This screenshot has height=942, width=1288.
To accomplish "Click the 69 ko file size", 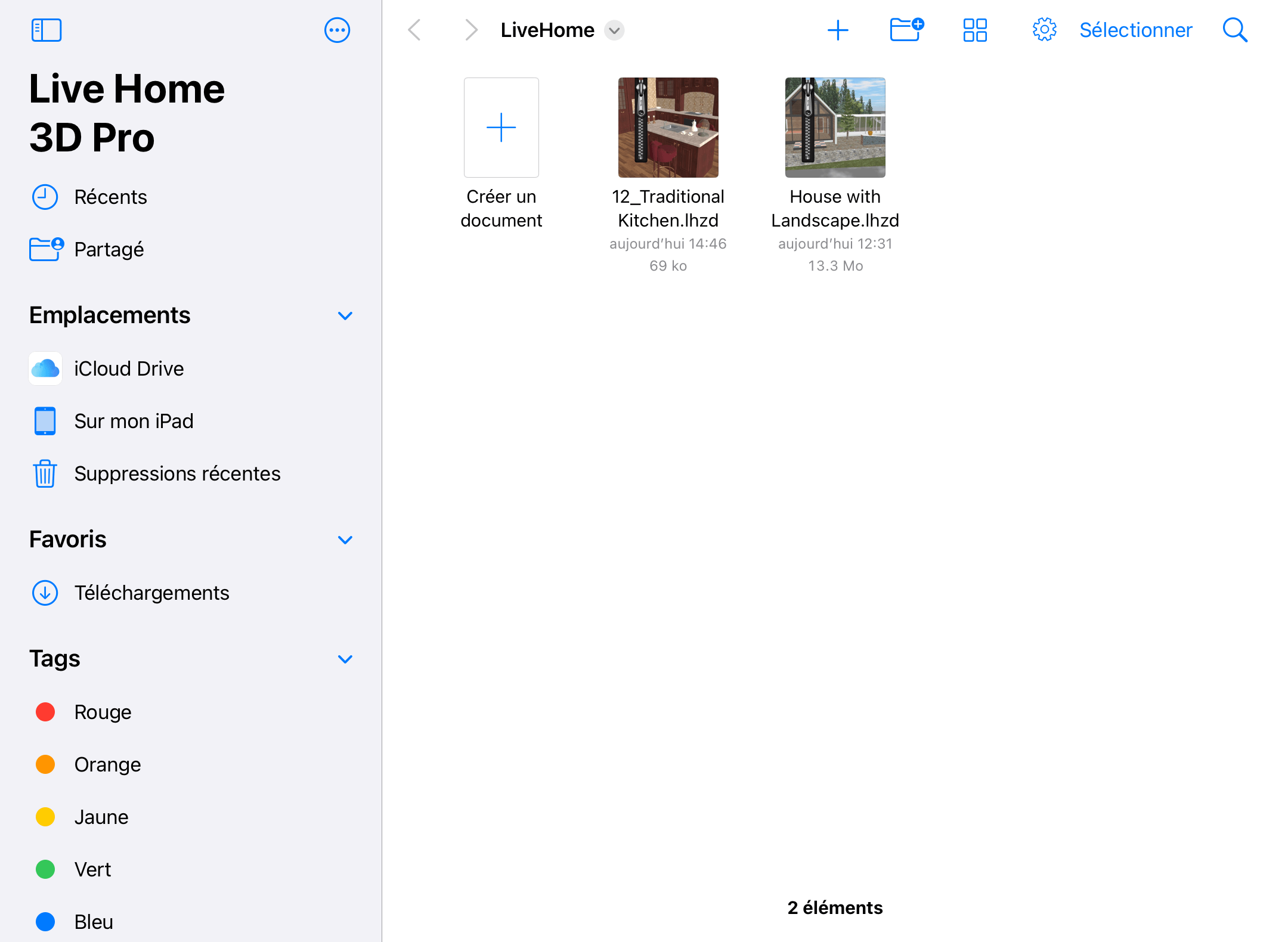I will [x=668, y=266].
